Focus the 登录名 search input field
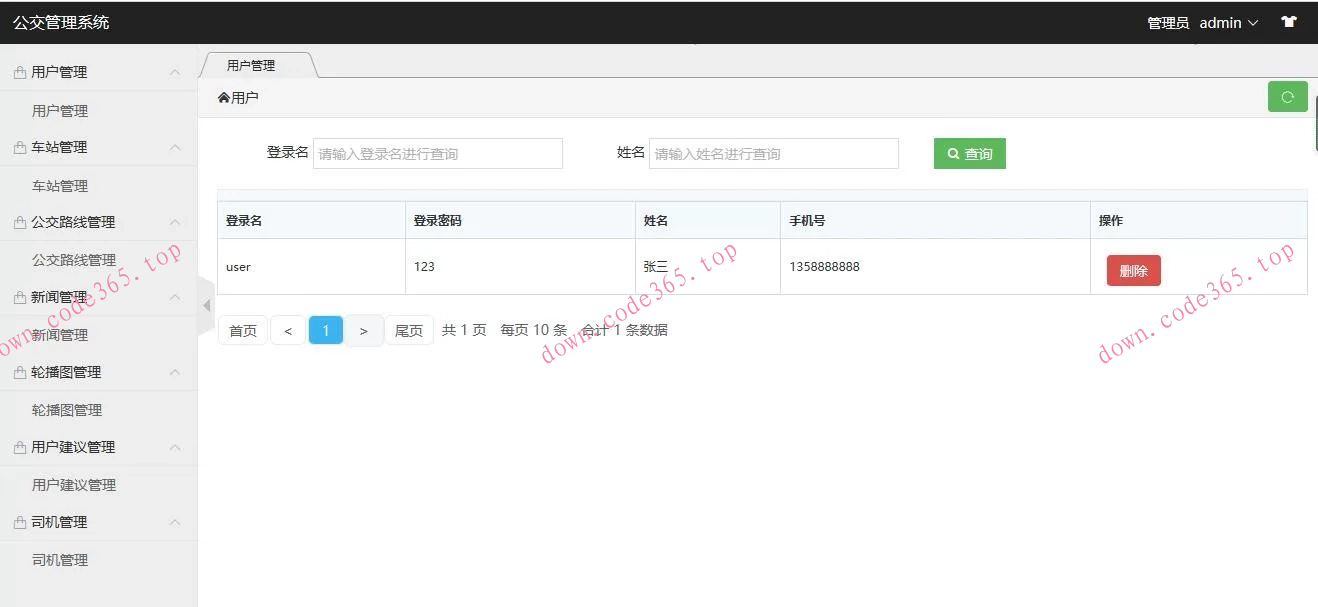This screenshot has height=607, width=1318. pos(438,153)
